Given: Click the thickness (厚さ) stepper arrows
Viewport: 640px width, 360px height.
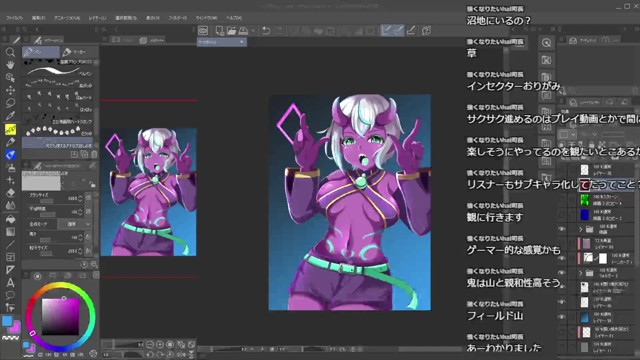Looking at the screenshot, I should pos(80,237).
